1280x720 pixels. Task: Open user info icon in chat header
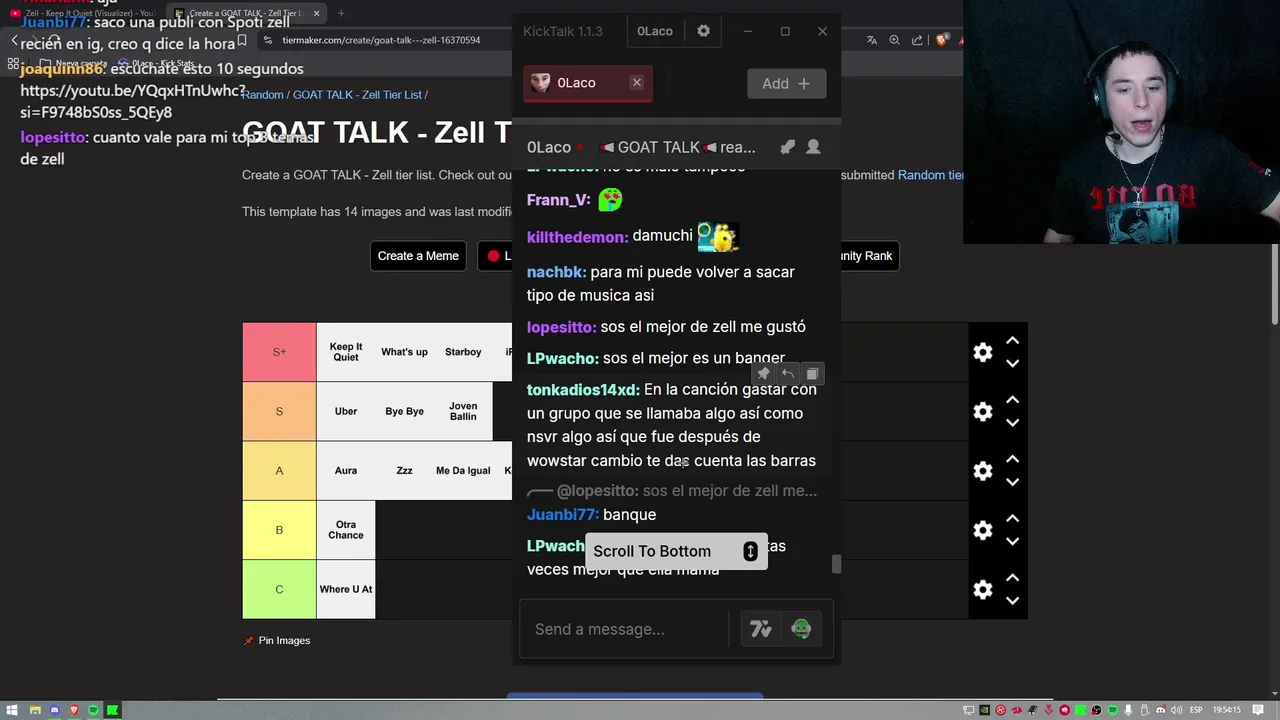point(813,147)
